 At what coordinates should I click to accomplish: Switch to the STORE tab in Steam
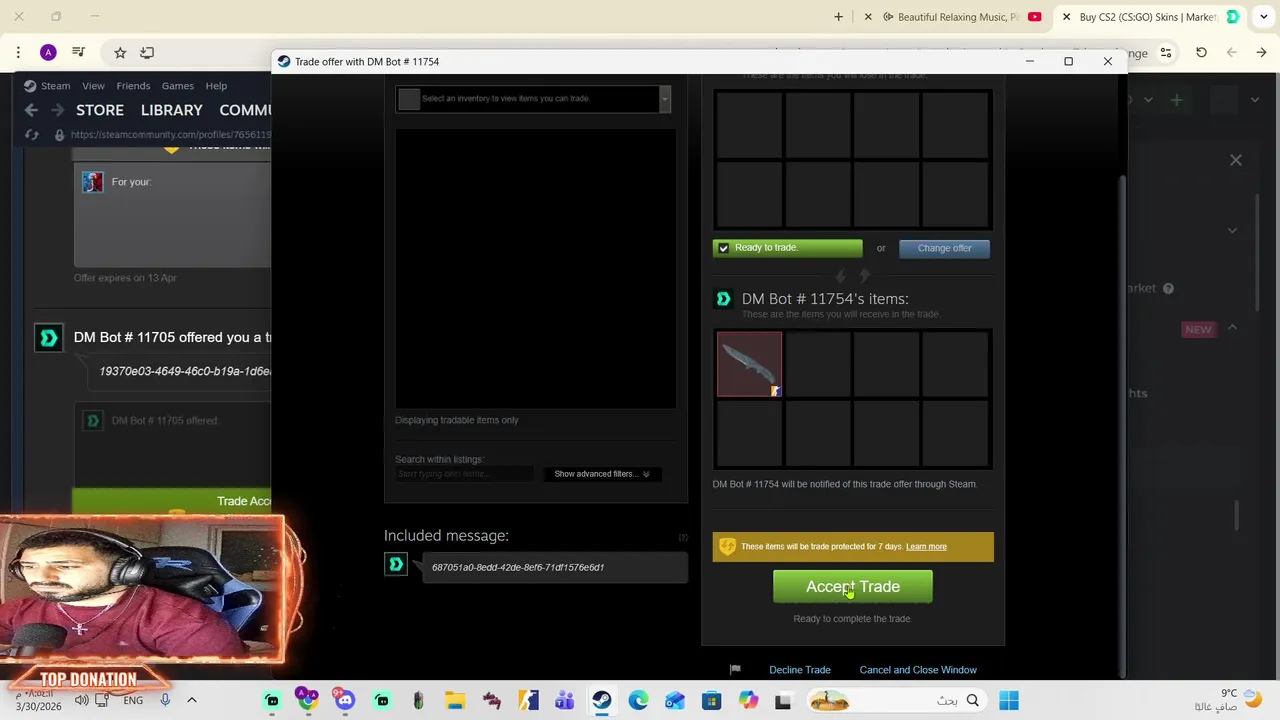coord(100,110)
